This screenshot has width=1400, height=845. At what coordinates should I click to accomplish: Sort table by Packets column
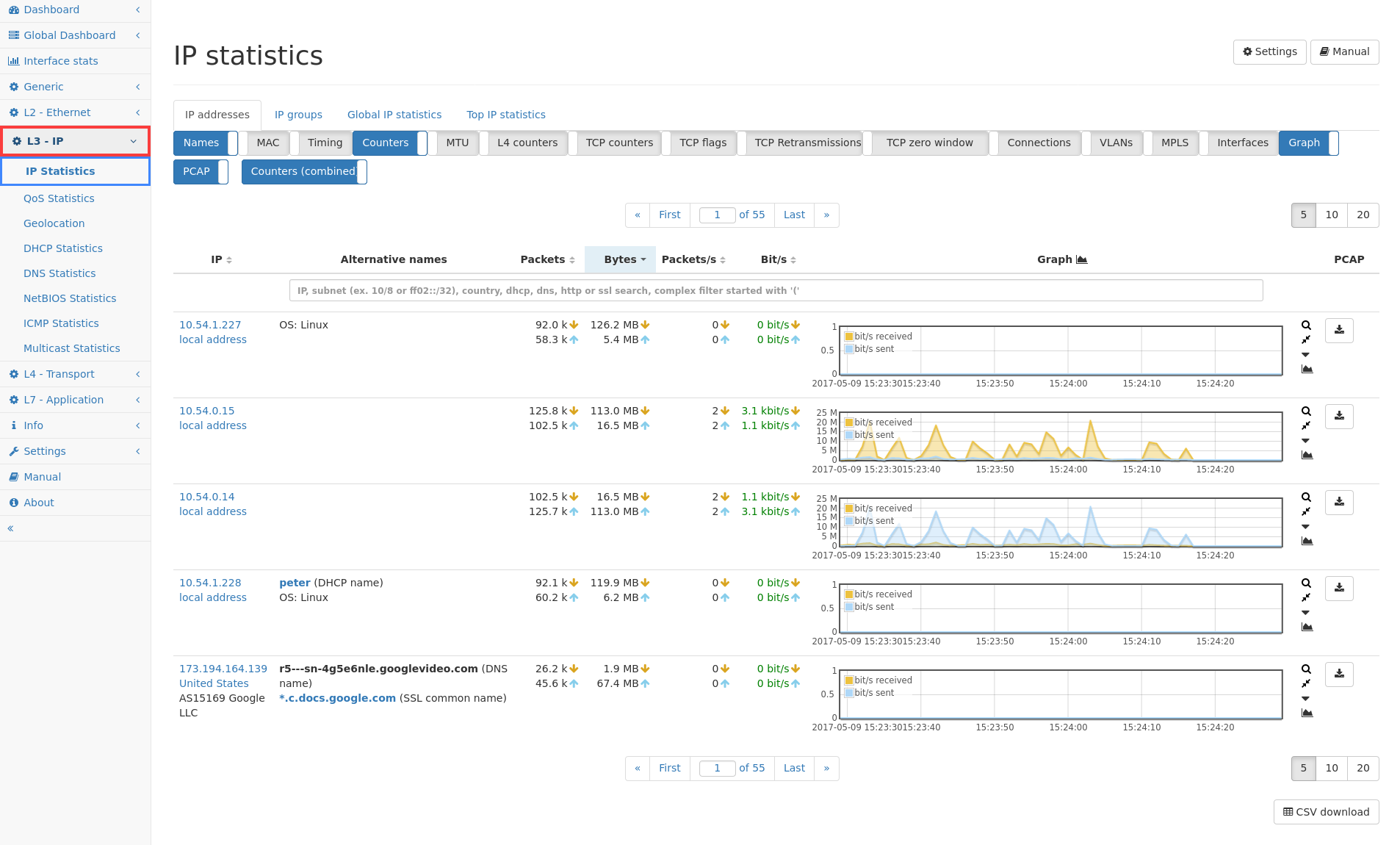547,259
